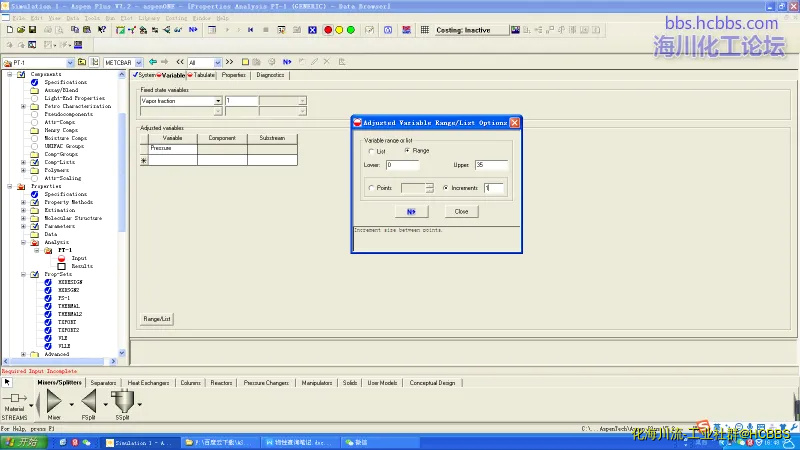Expand the Advanced tree node
Viewport: 800px width, 450px height.
click(23, 354)
